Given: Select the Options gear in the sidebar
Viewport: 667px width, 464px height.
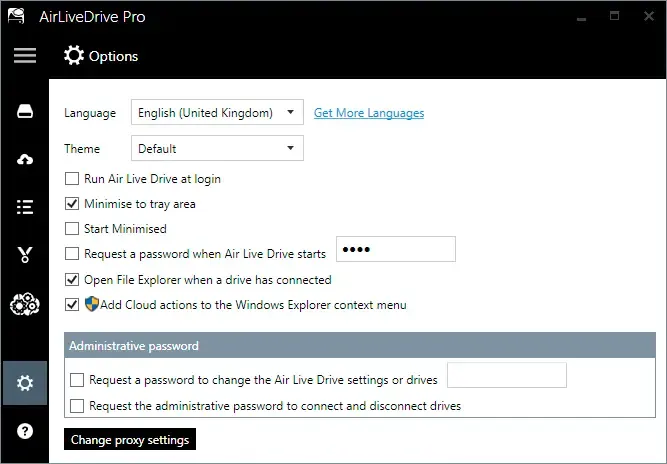Looking at the screenshot, I should click(x=25, y=383).
